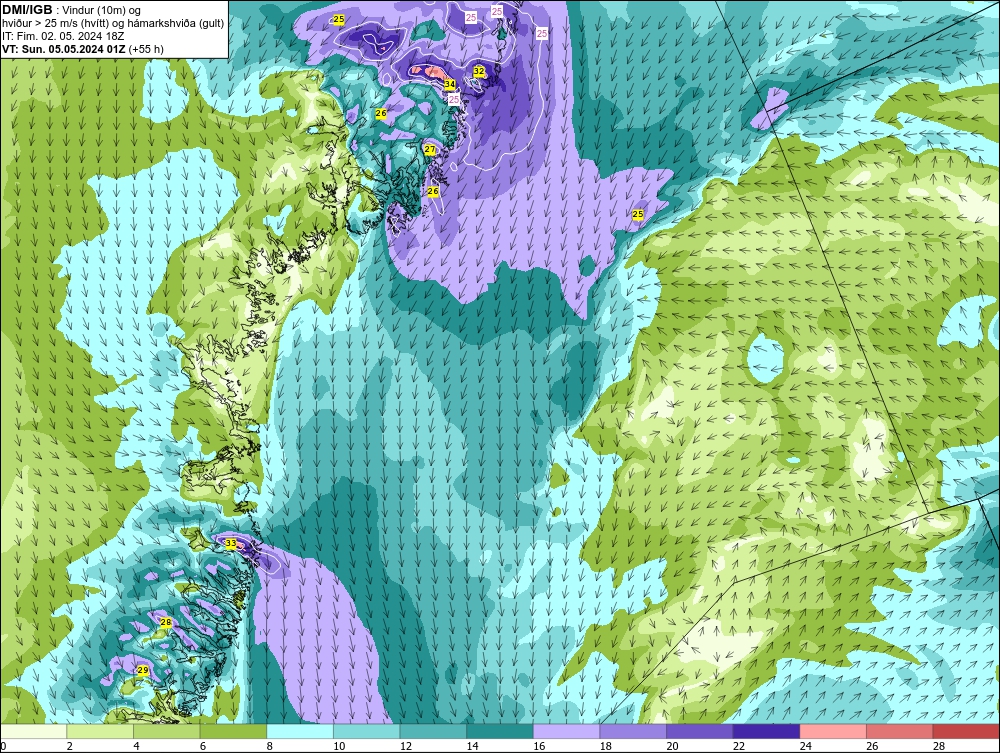Click the '12' tick on the legend scale
Screen dimensions: 1000x753
(406, 746)
